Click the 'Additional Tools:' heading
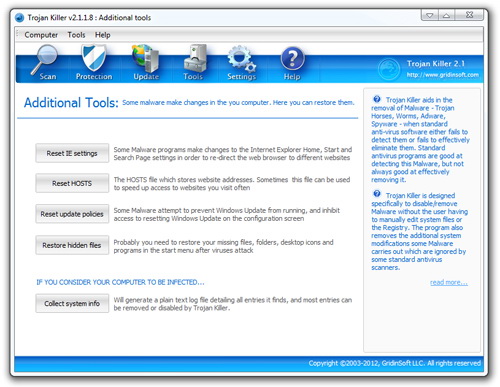This screenshot has width=500, height=387. (x=71, y=102)
